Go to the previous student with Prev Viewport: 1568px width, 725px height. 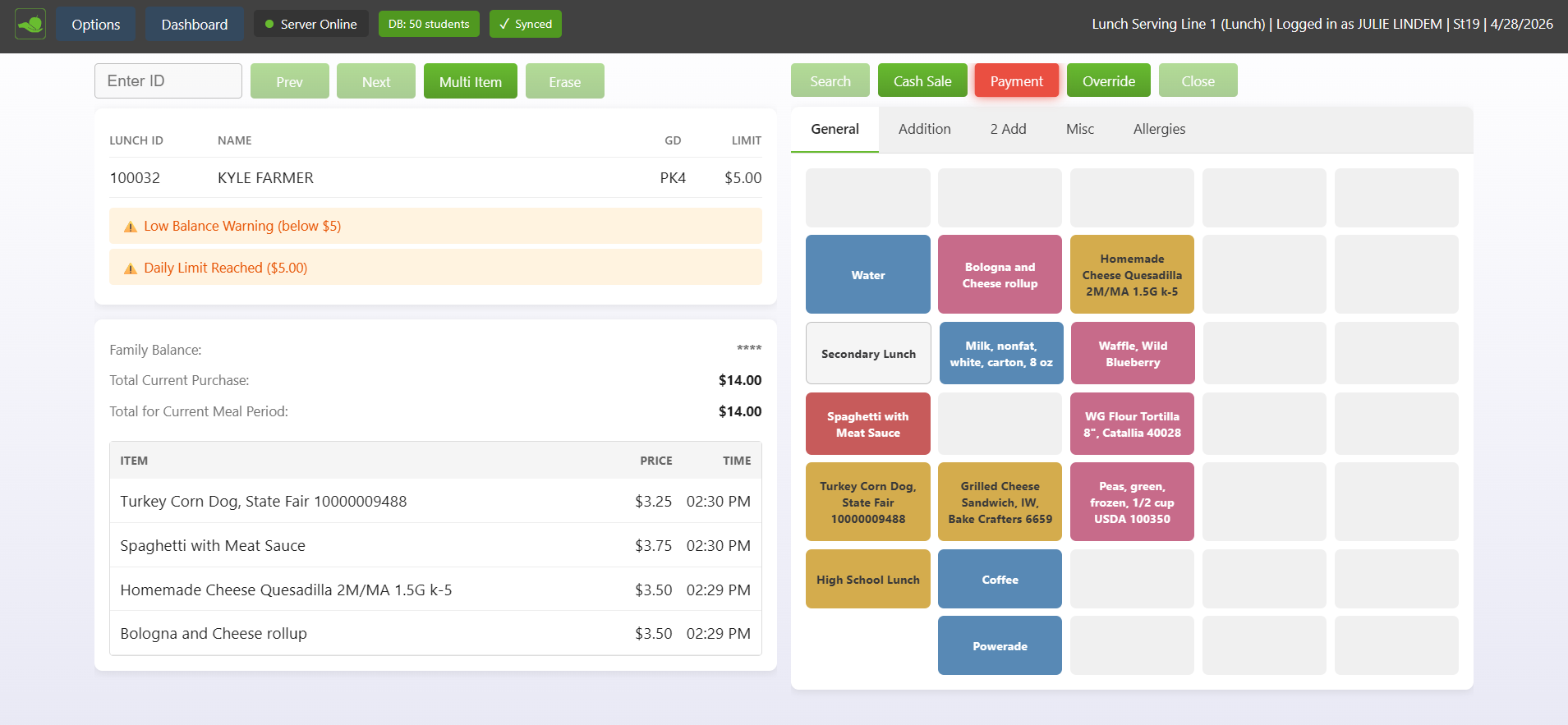click(289, 81)
